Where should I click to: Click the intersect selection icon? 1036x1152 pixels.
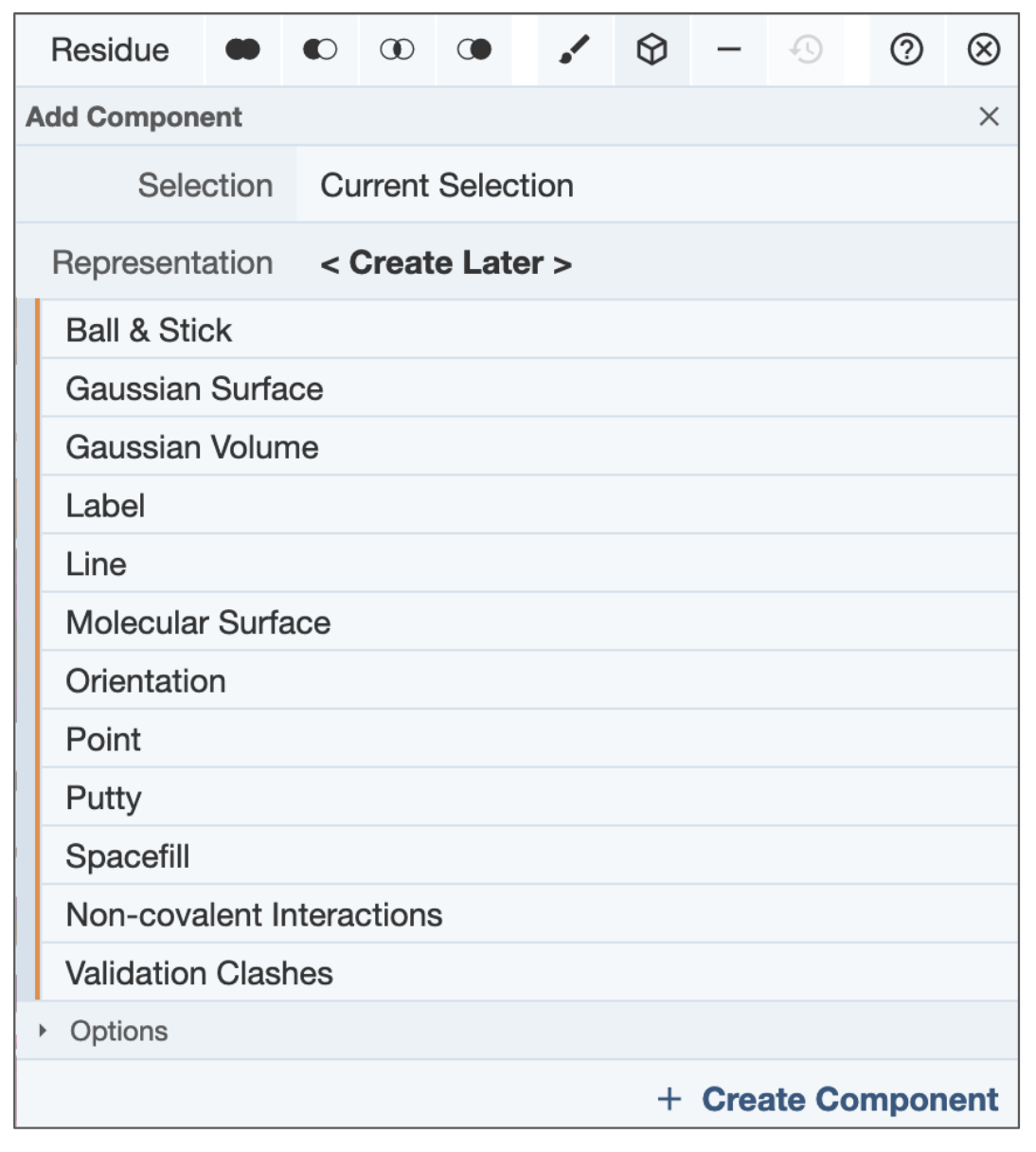pyautogui.click(x=397, y=50)
